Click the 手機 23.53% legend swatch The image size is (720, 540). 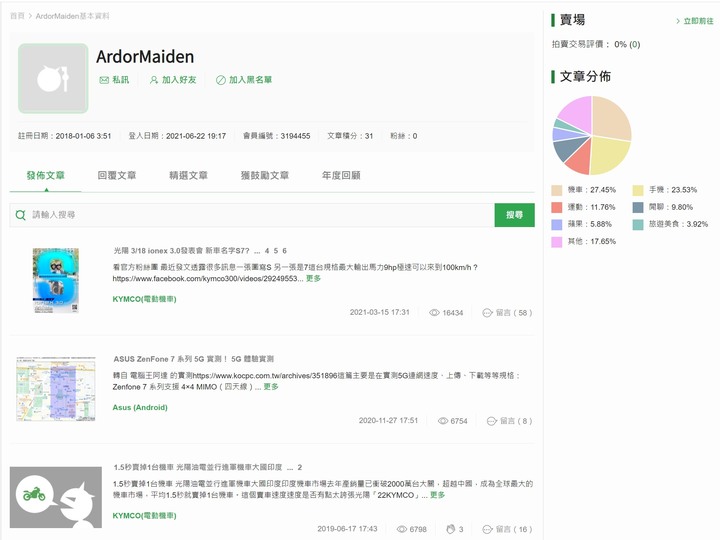pos(638,191)
